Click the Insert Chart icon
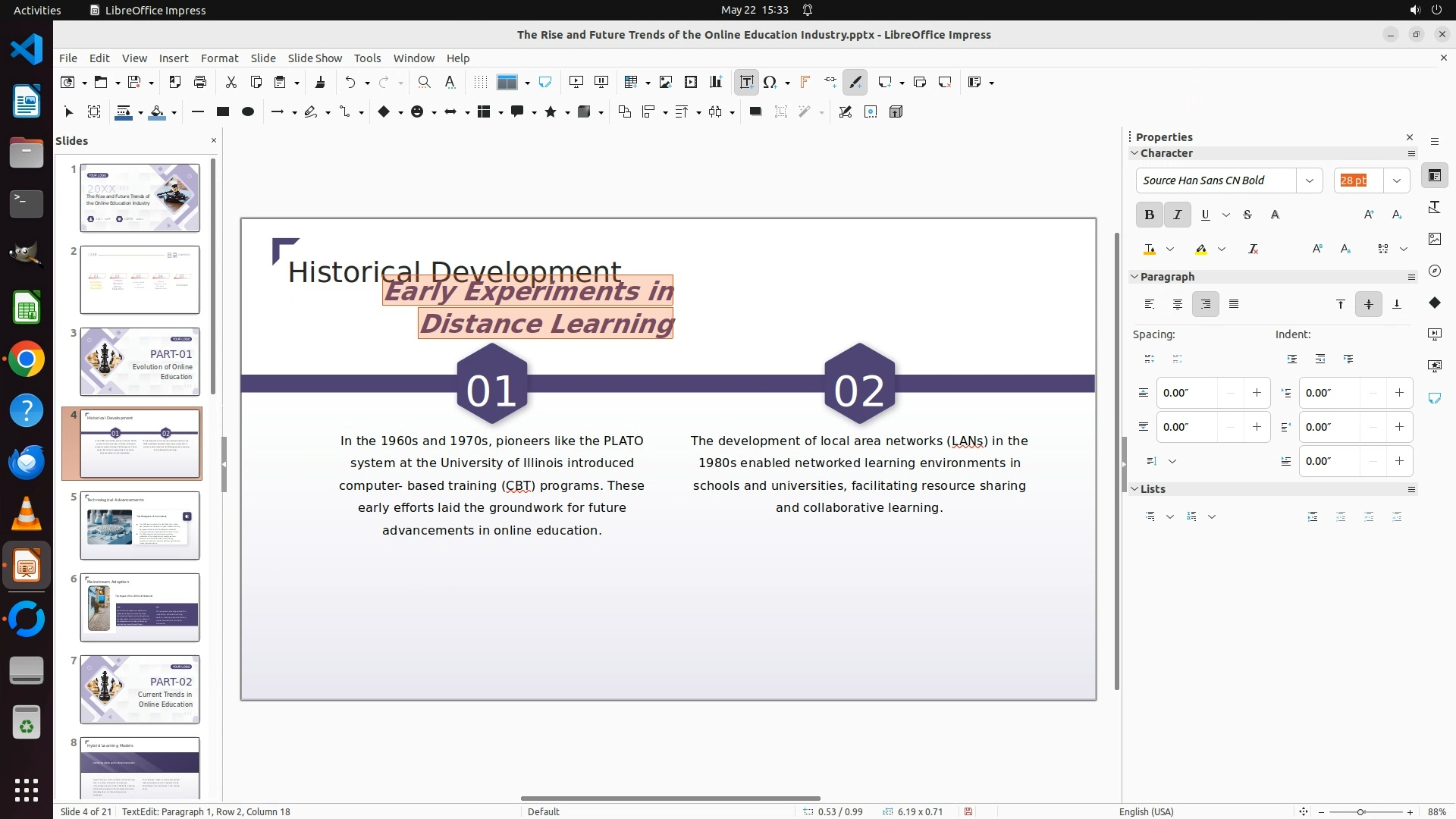 click(x=715, y=82)
